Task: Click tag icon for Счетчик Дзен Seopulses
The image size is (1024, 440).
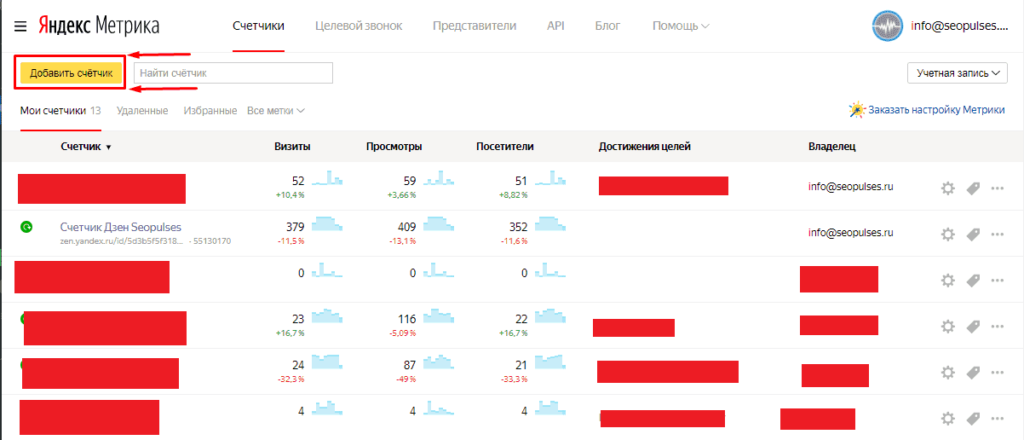Action: (x=973, y=234)
